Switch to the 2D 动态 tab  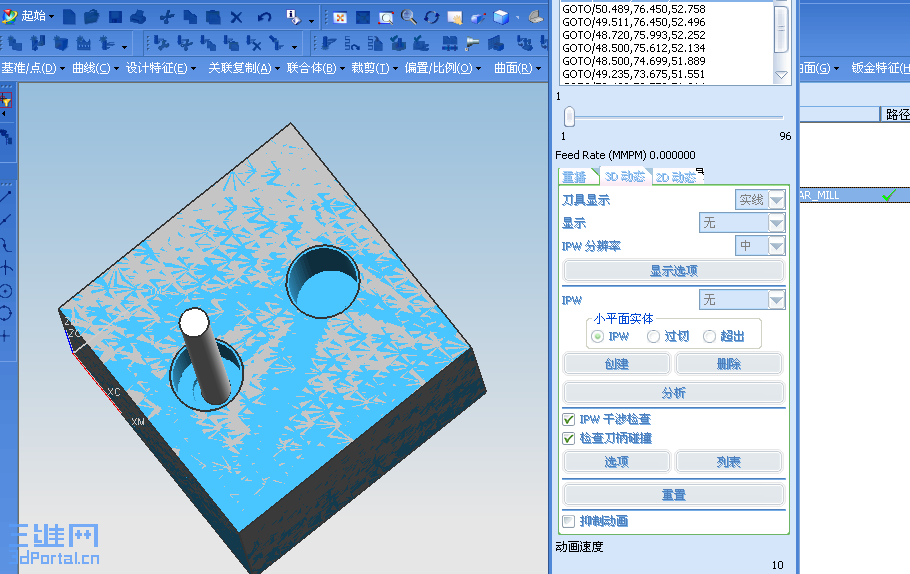tap(676, 177)
